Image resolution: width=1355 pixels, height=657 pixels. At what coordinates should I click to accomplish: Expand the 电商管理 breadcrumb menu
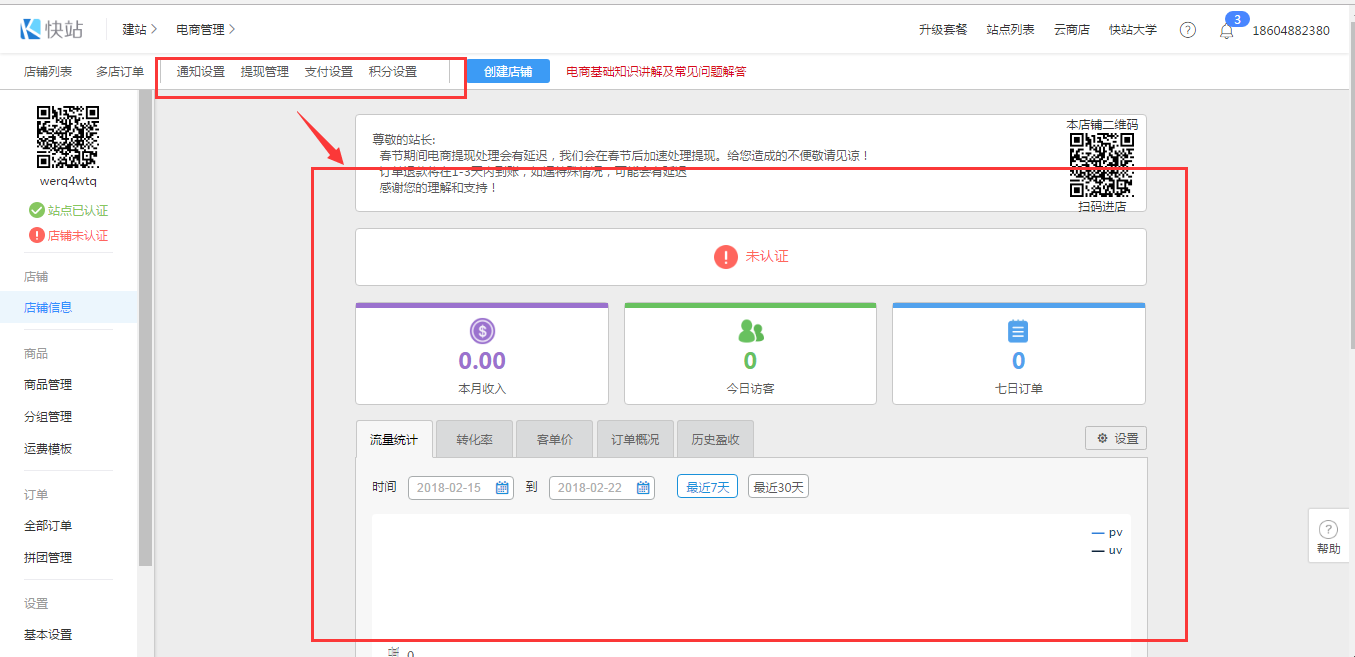coord(205,30)
